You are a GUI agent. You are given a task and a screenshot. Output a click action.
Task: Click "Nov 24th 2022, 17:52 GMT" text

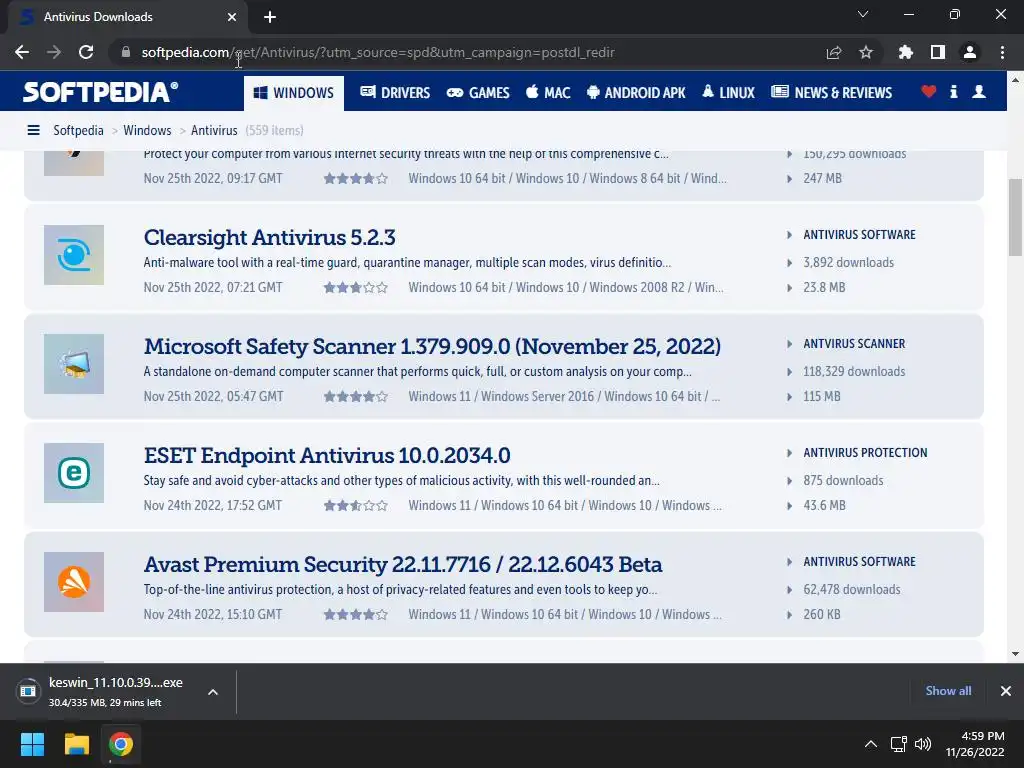point(213,505)
